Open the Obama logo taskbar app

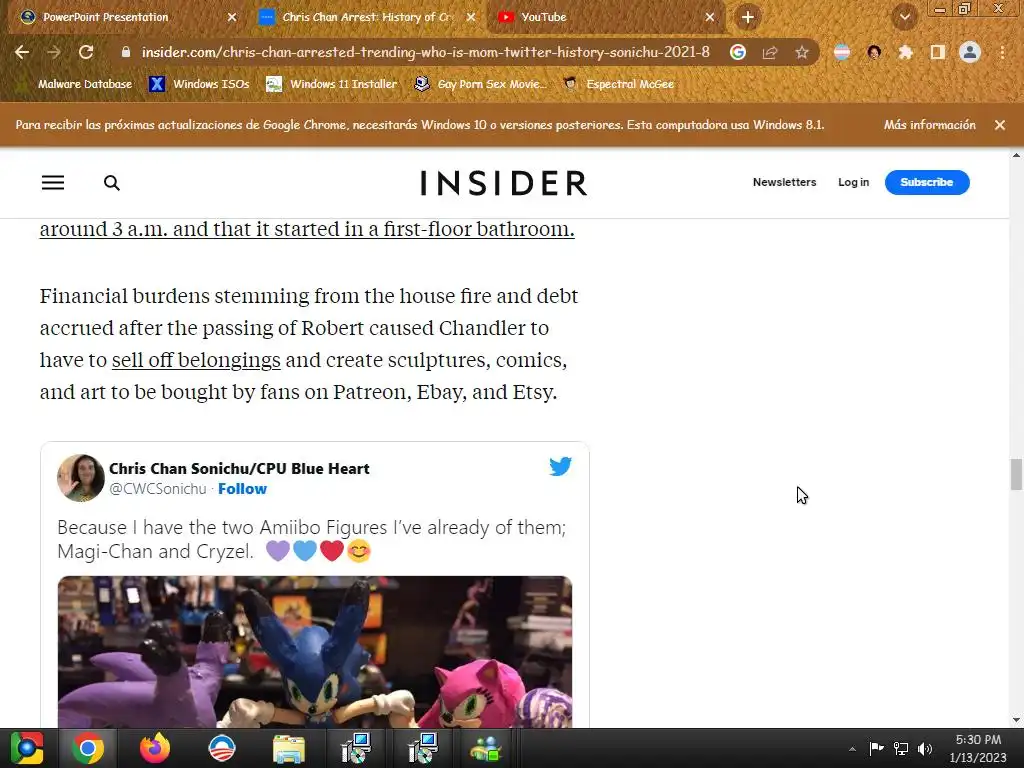(221, 748)
